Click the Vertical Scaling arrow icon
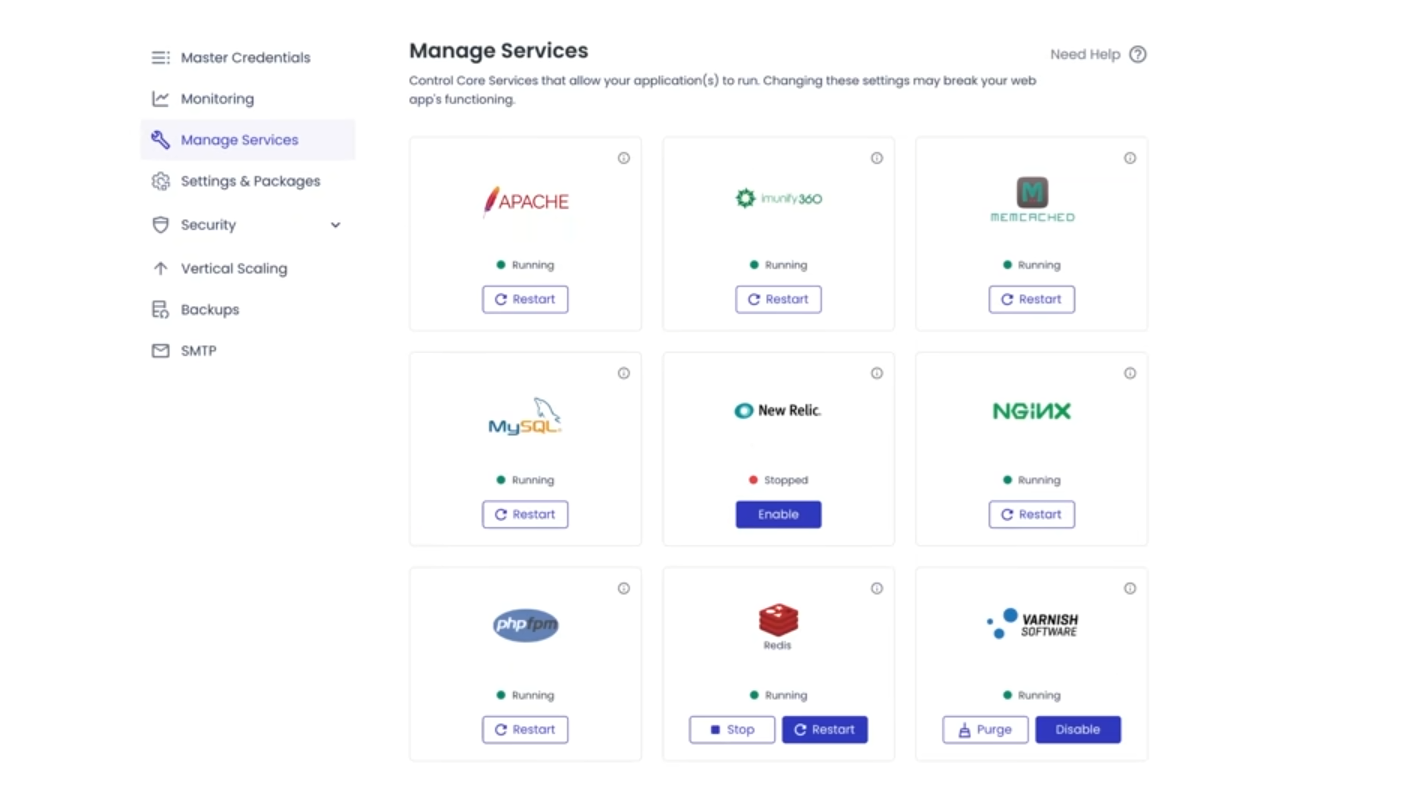1422x800 pixels. pos(160,268)
